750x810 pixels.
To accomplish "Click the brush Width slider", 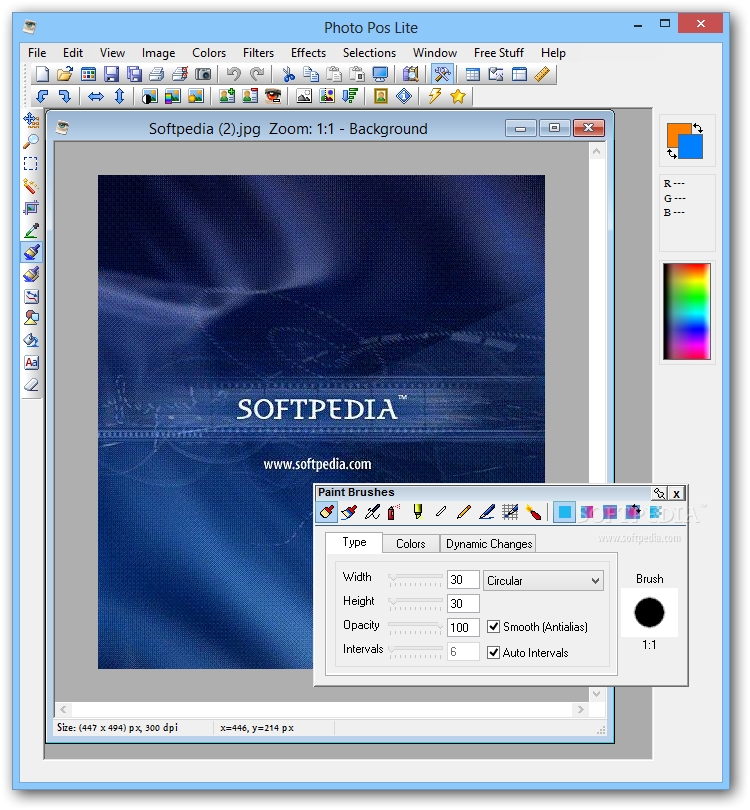I will [x=415, y=580].
